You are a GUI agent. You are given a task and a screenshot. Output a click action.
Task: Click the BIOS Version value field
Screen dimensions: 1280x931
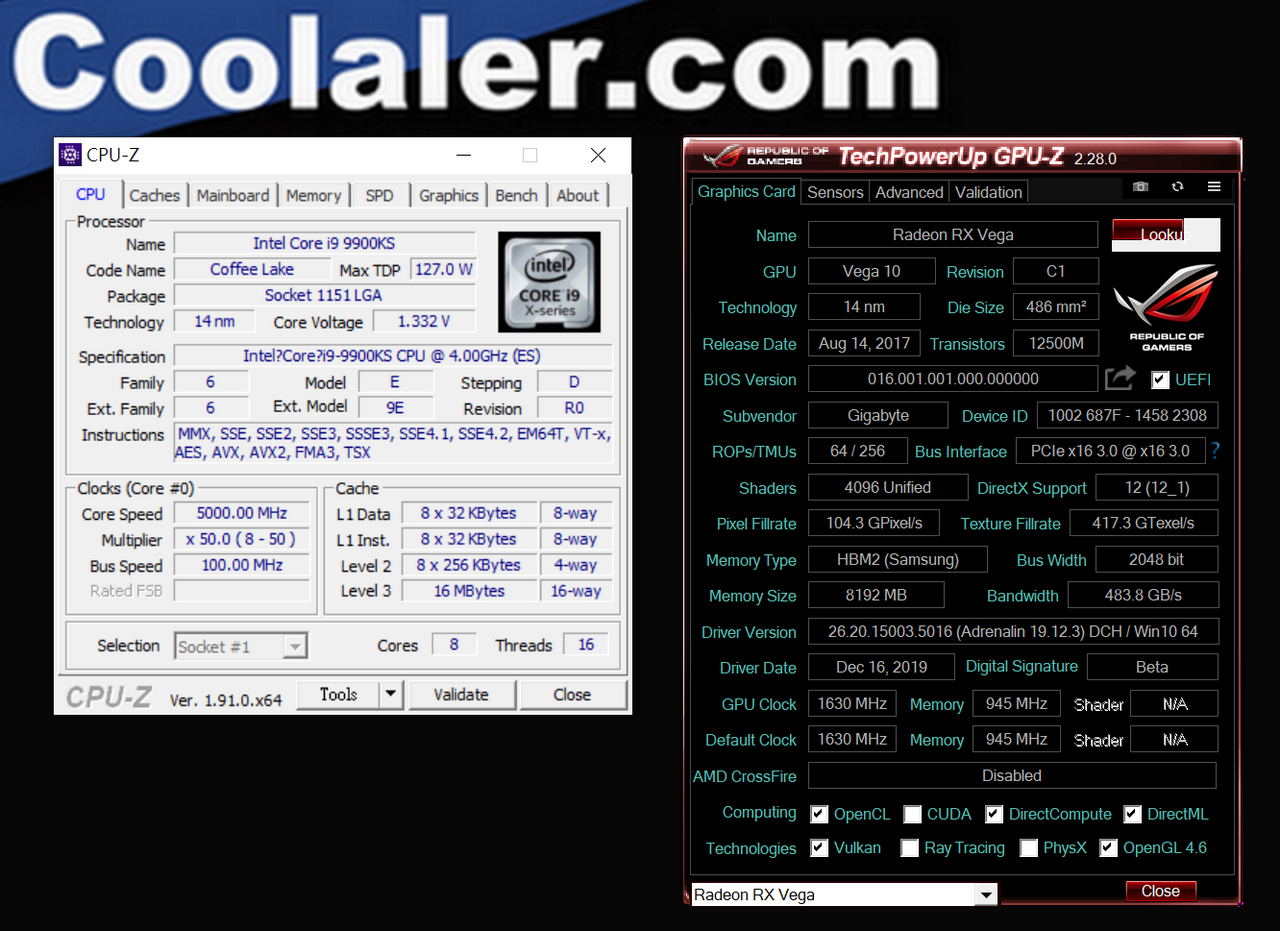click(953, 379)
